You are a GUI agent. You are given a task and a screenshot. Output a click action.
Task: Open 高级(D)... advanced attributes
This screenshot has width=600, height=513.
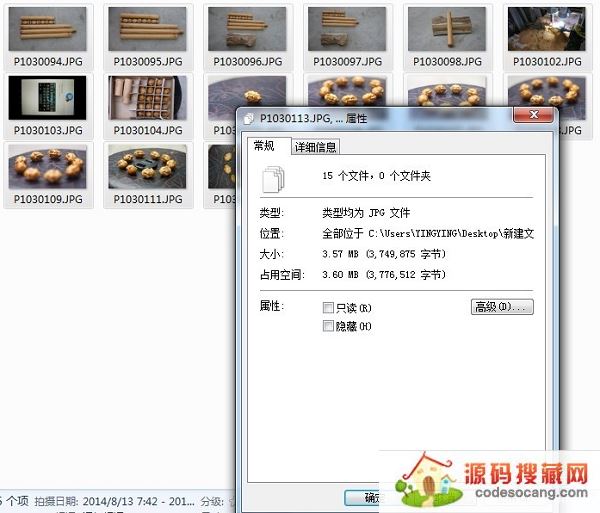[x=502, y=307]
